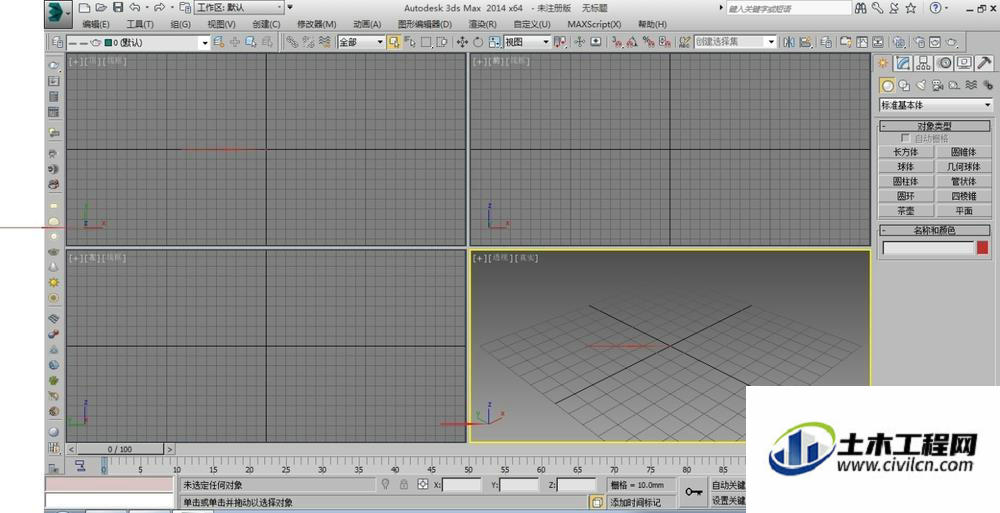Click the Mirror tool
Screen dimensions: 1000x513
tap(789, 42)
